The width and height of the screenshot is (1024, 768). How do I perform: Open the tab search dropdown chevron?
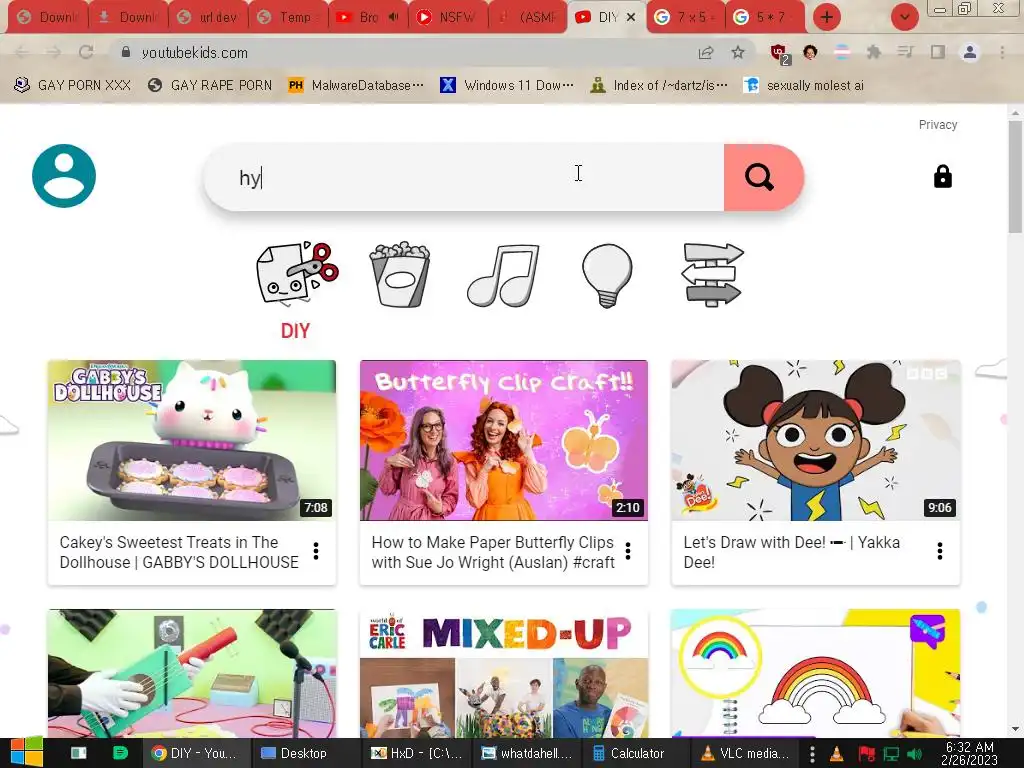point(904,17)
